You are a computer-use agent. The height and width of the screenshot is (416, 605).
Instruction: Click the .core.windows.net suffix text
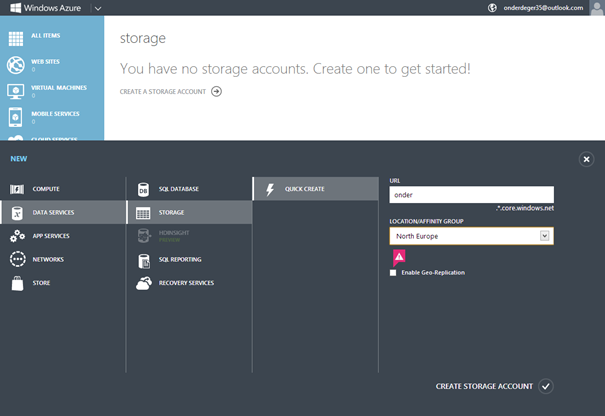click(525, 208)
